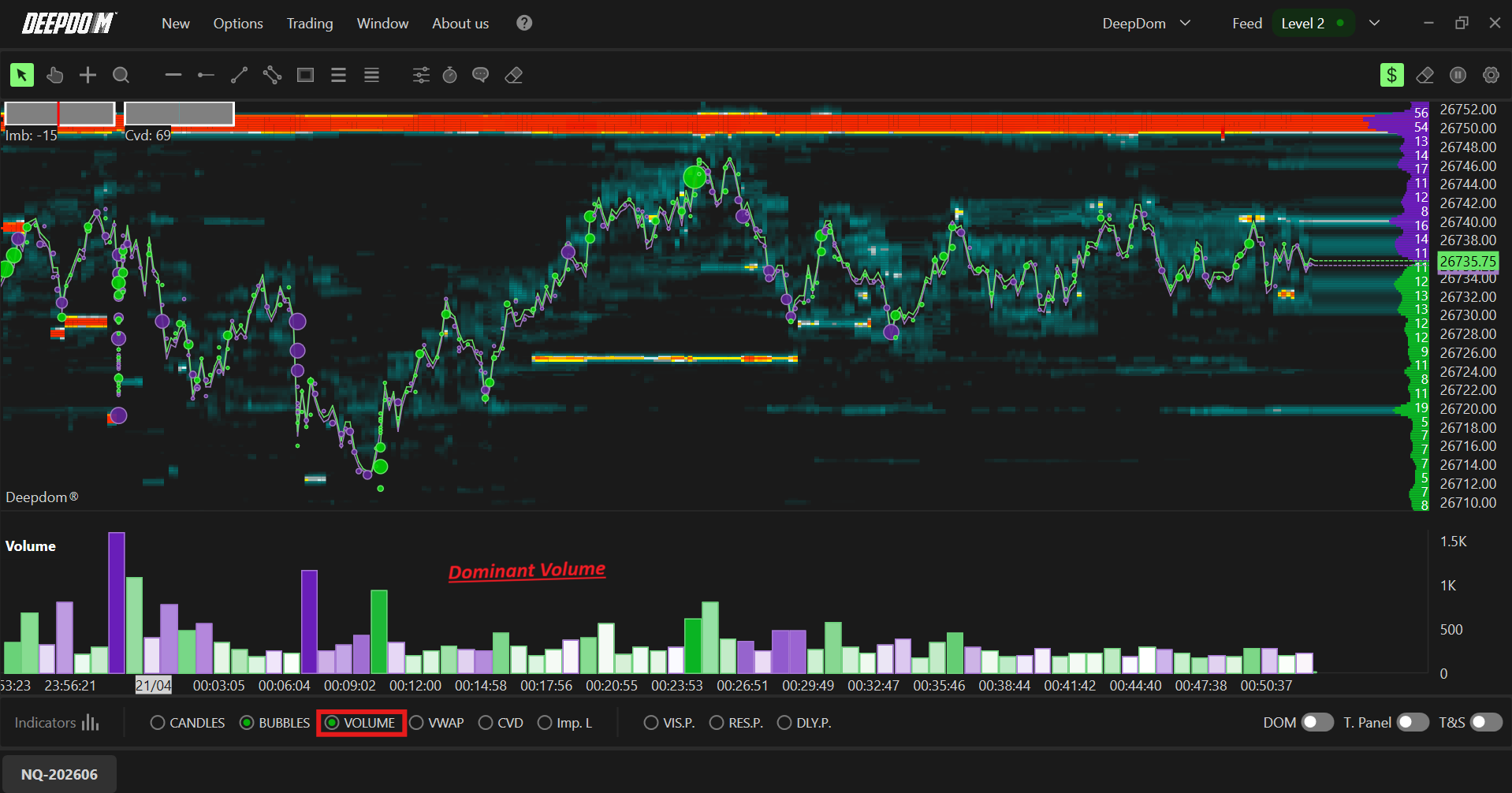Click the eraser next to speech bubble
This screenshot has height=793, width=1512.
pos(514,75)
